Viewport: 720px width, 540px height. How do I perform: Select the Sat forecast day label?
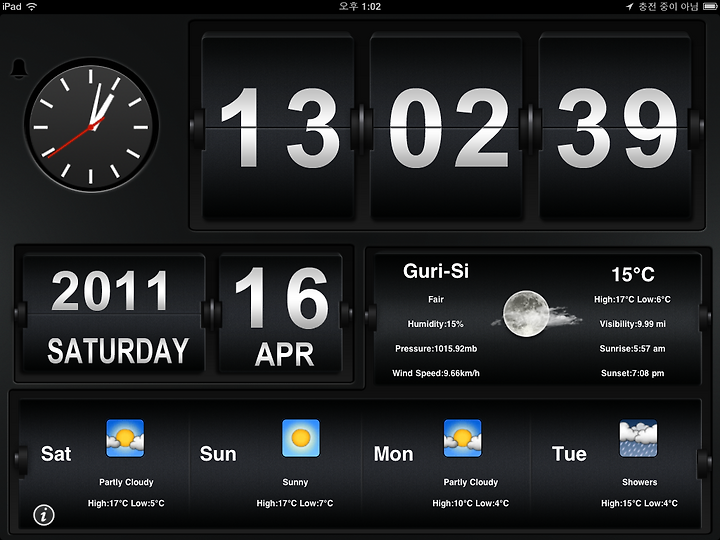[56, 454]
